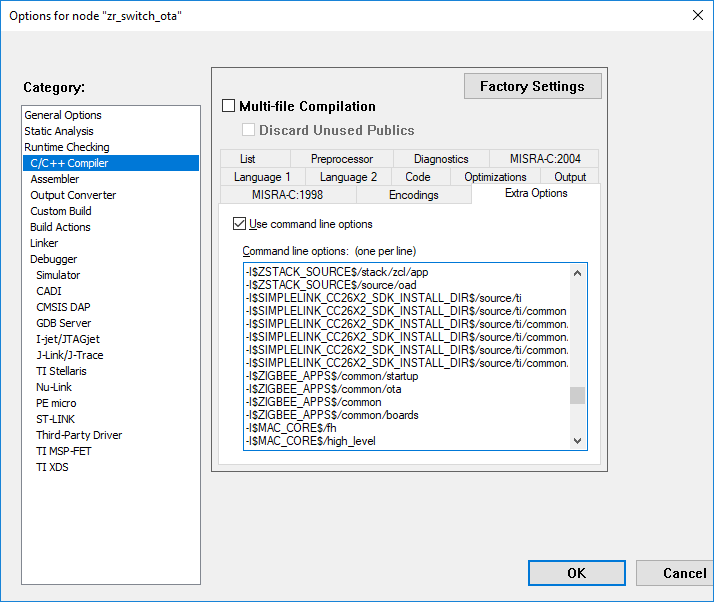This screenshot has height=604, width=714.
Task: Enable the Multi-file Compilation checkbox
Action: pyautogui.click(x=229, y=106)
